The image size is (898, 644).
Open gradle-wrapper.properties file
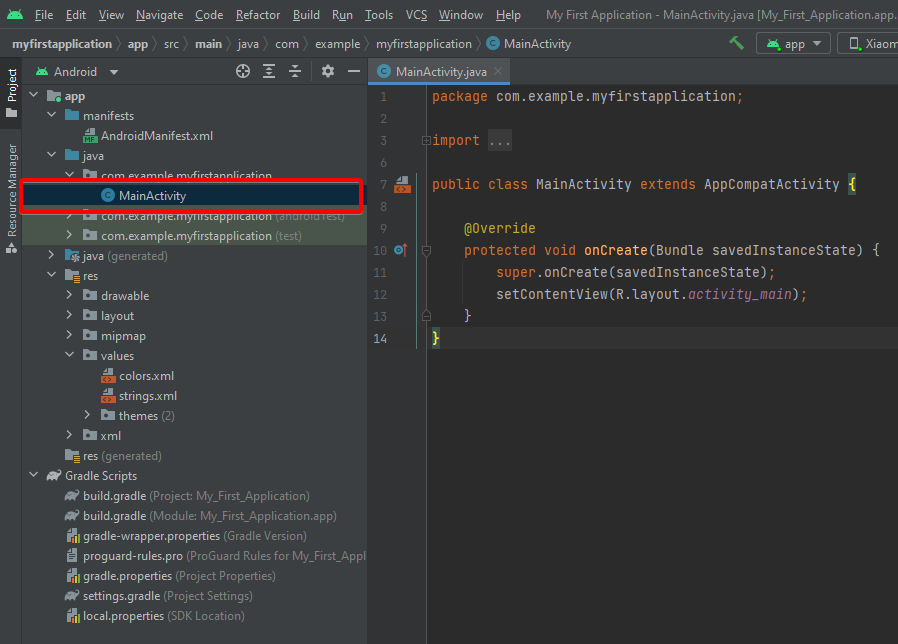point(187,536)
